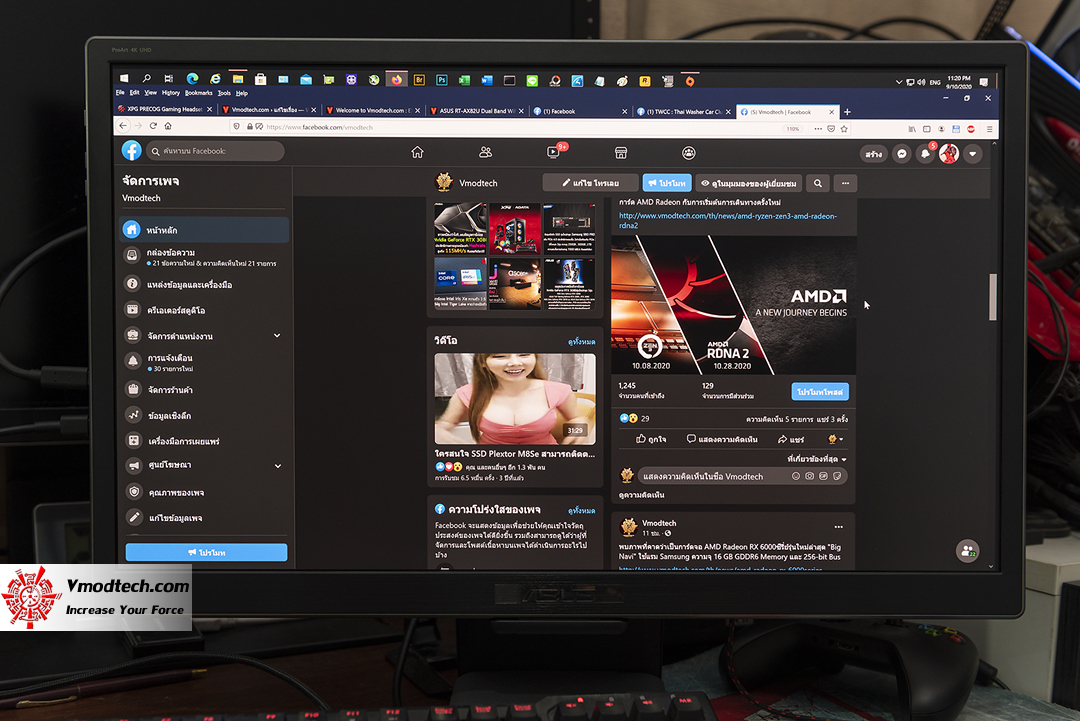Open the Firefox Tools menu
This screenshot has height=721, width=1080.
tap(224, 93)
